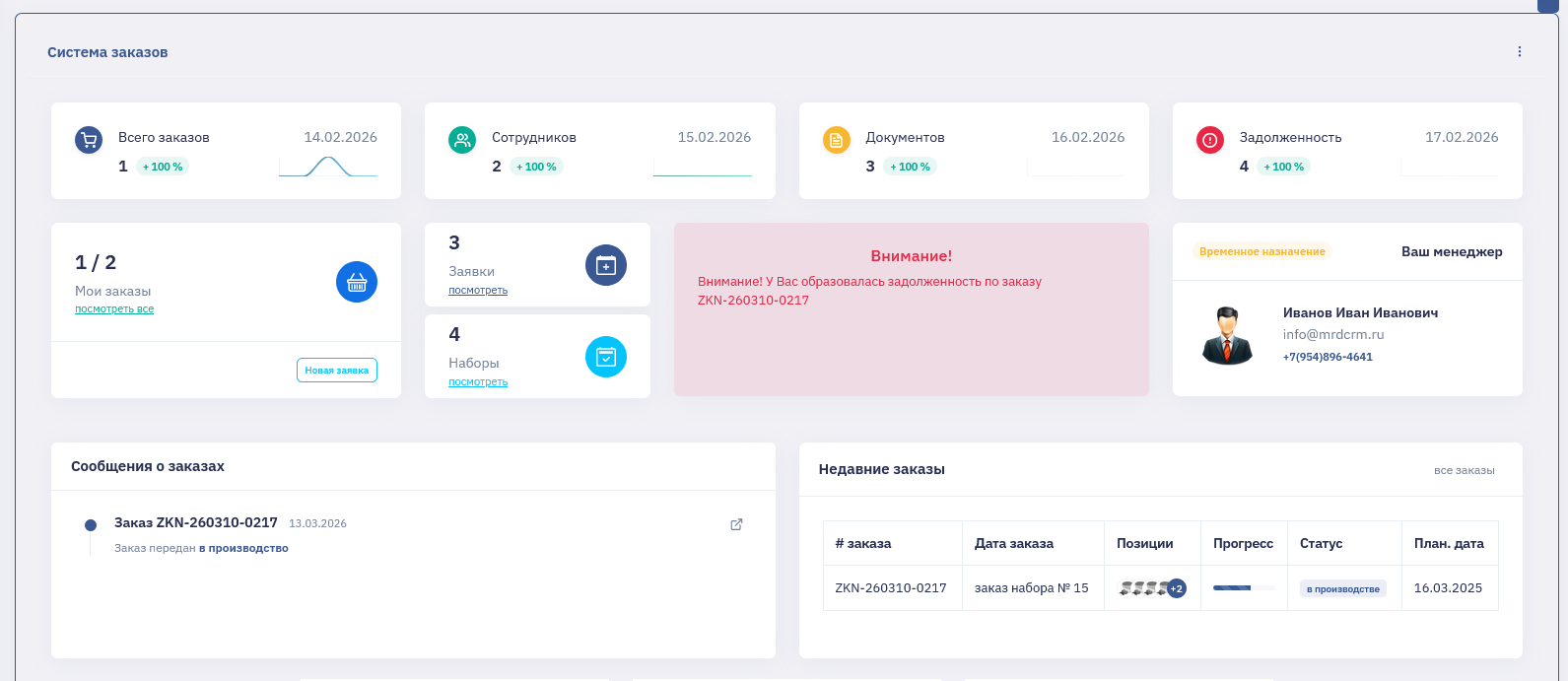
Task: Click date 15.02.2026 in Сотрудников card
Action: 715,137
